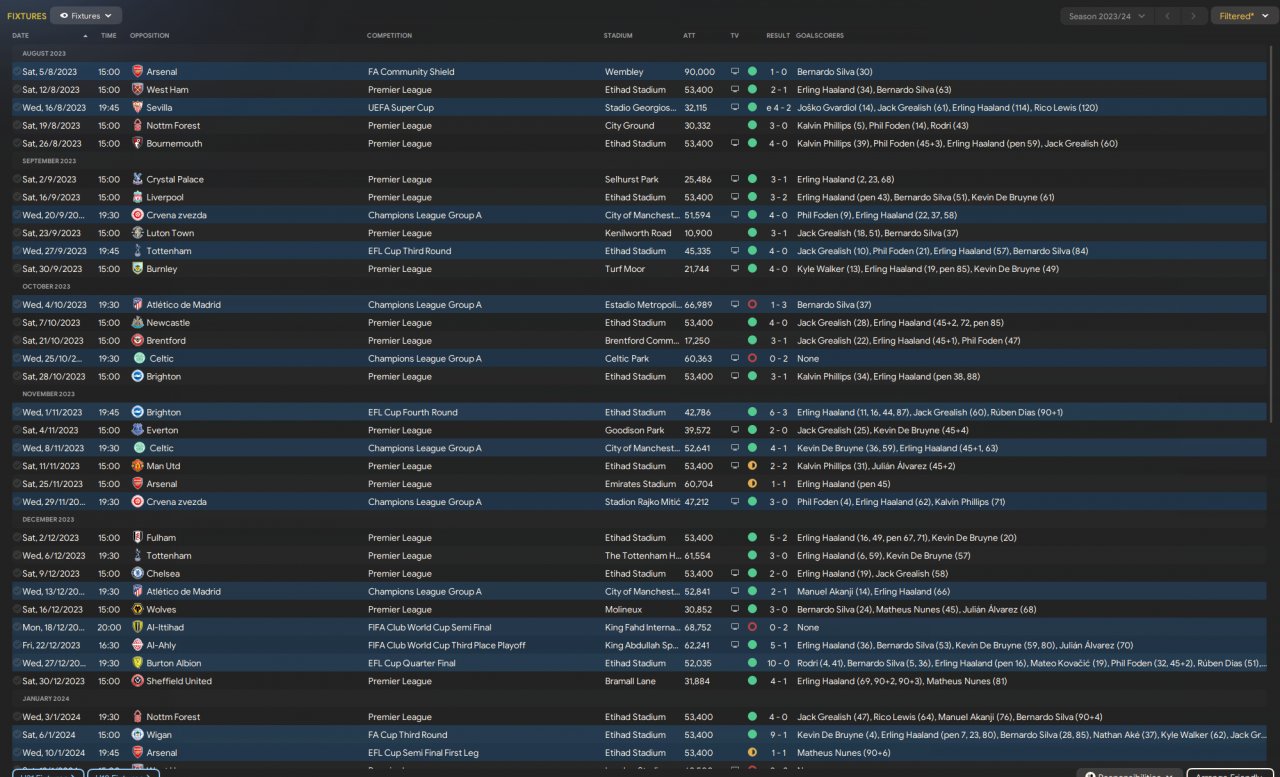Go to the next season using right arrow
The height and width of the screenshot is (777, 1280).
point(1193,16)
